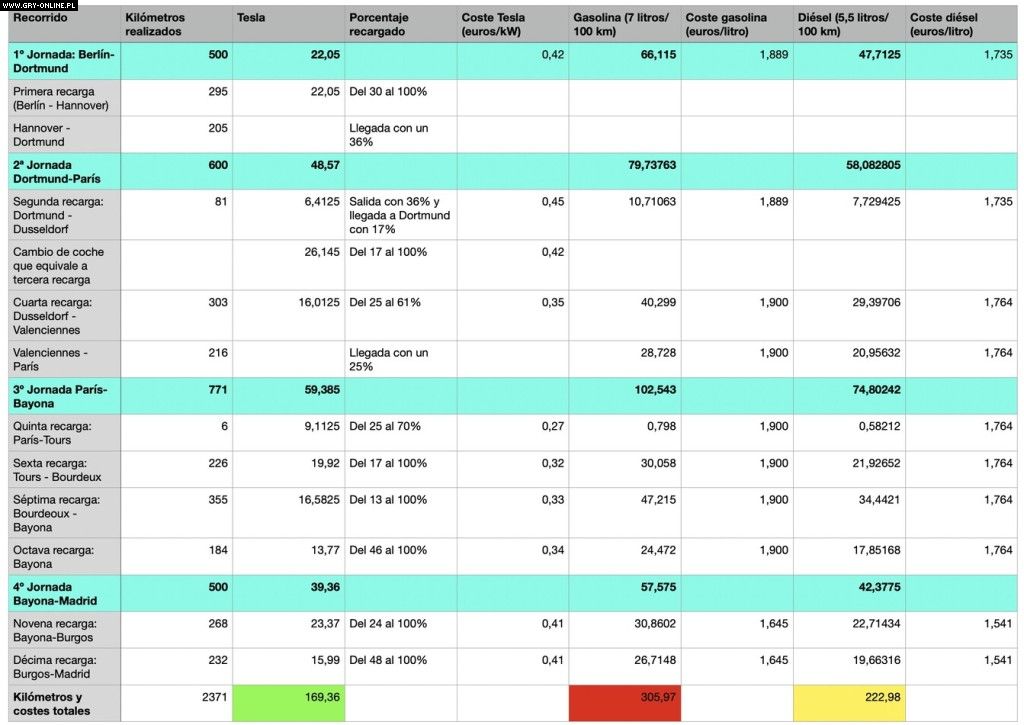Select row label '1º Jornada: Berlín-Dortmund'
1024x725 pixels.
(x=63, y=61)
